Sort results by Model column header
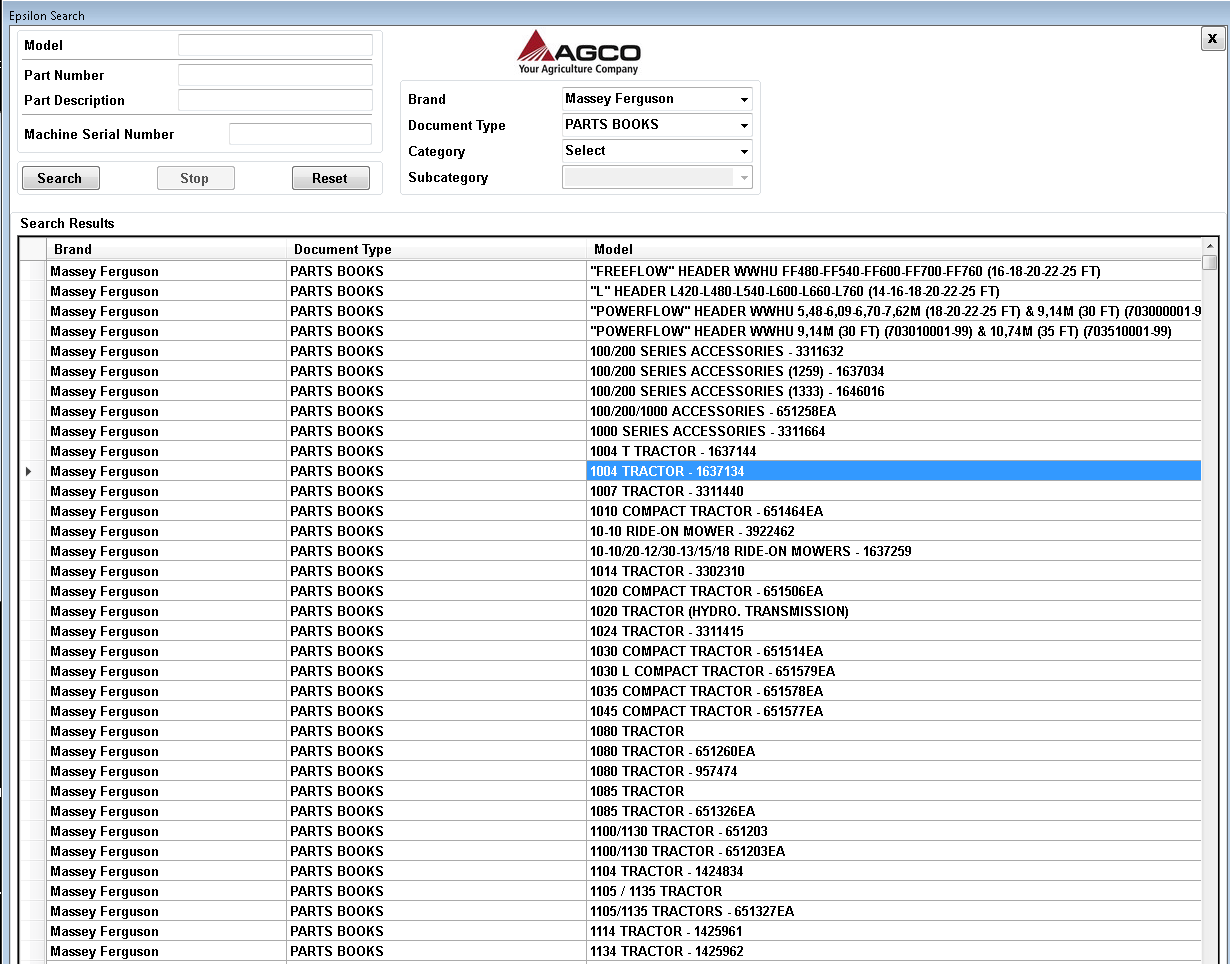This screenshot has width=1230, height=964. click(x=893, y=250)
